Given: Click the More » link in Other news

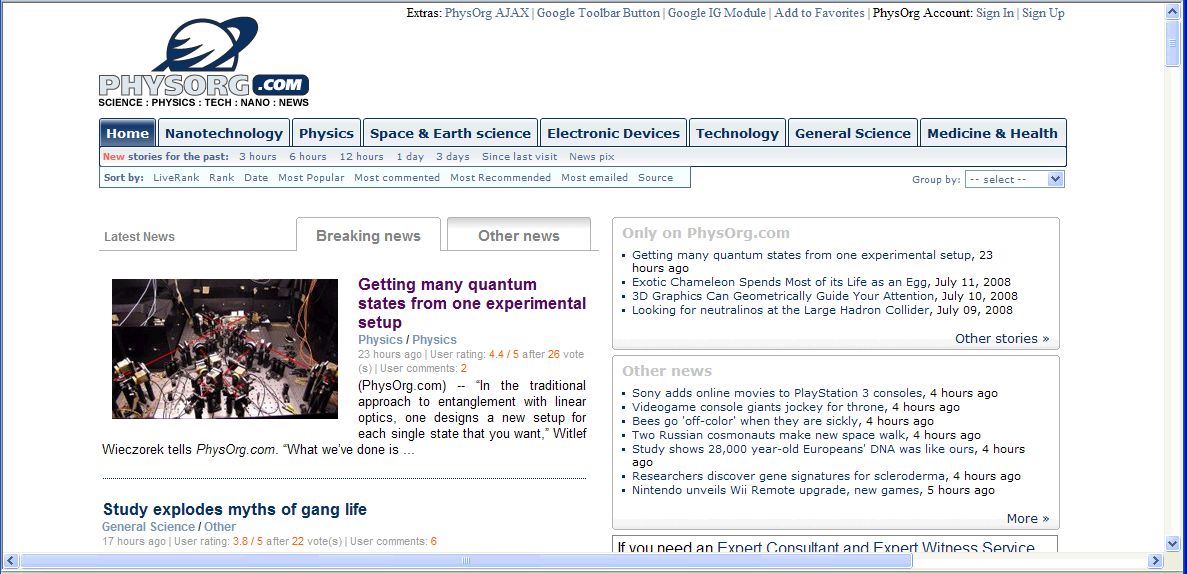Looking at the screenshot, I should pos(1028,519).
